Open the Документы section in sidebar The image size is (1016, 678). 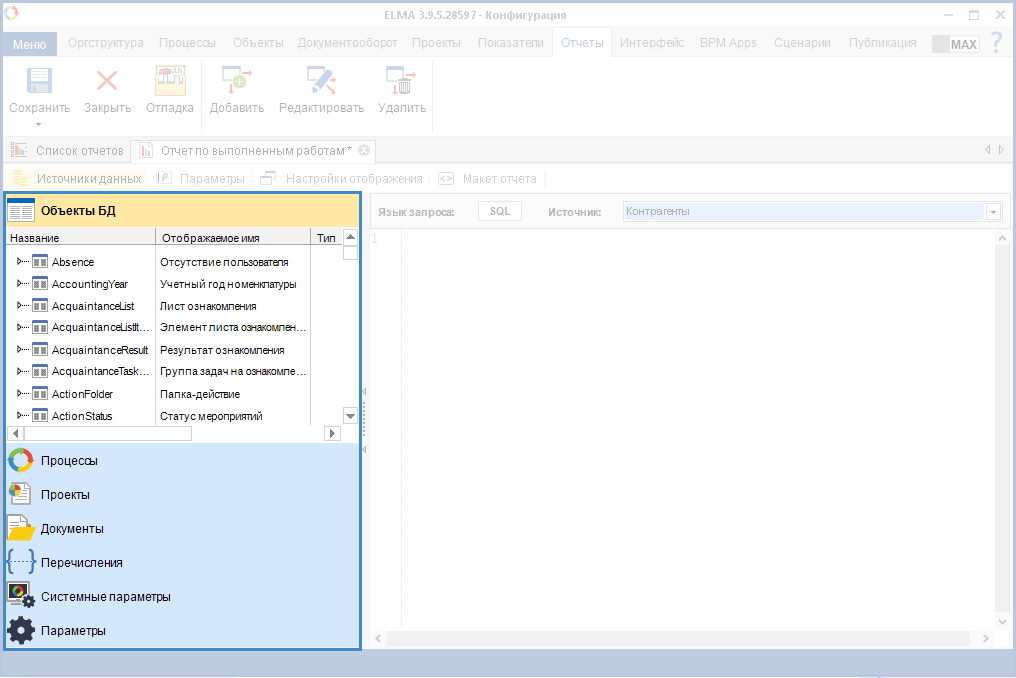pos(71,529)
